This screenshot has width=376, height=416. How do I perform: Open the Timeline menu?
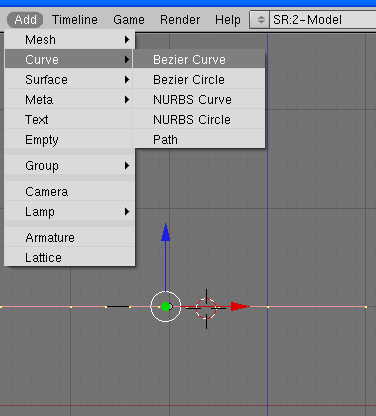75,20
